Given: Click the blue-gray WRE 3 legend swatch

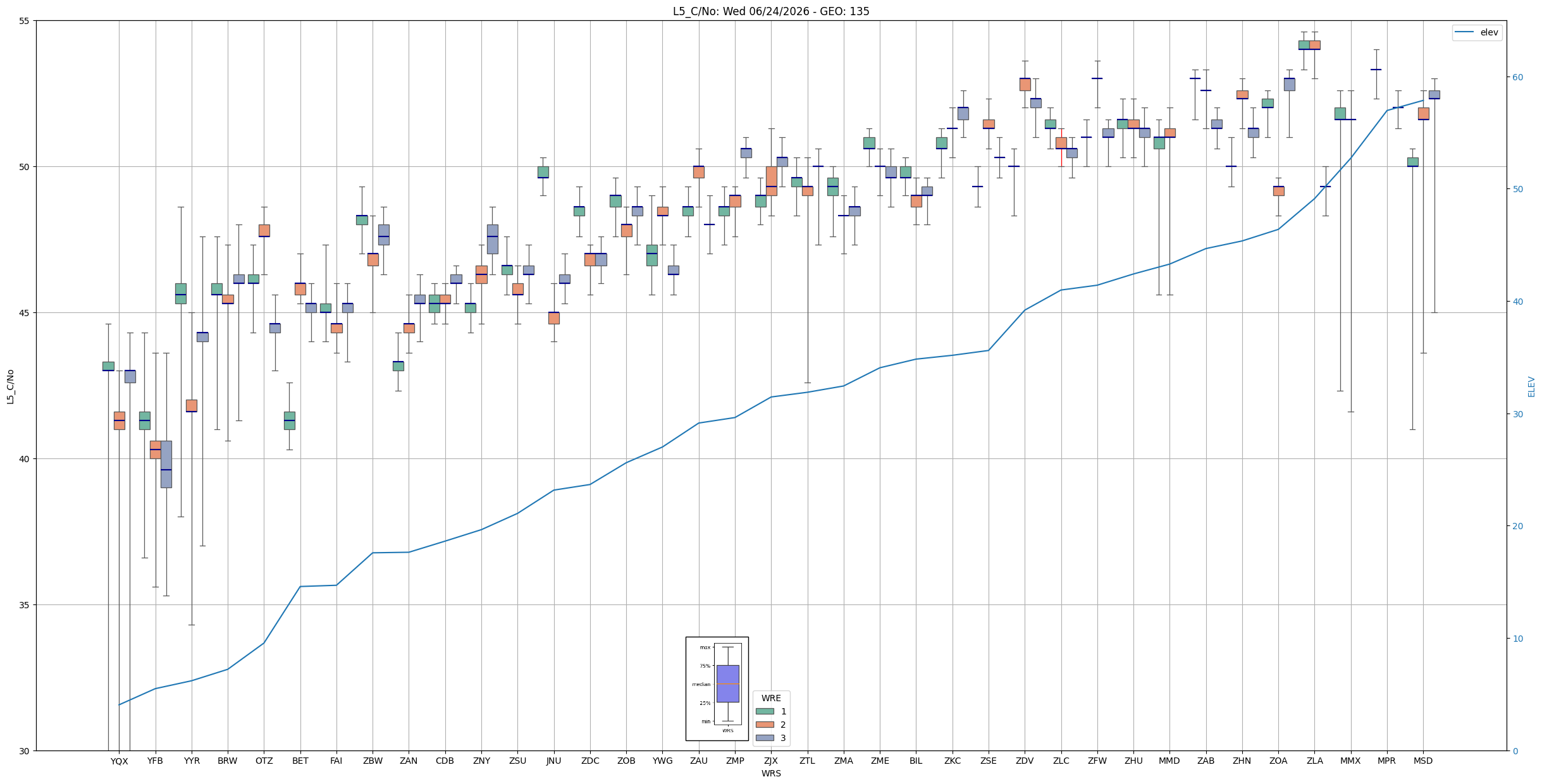Looking at the screenshot, I should pyautogui.click(x=765, y=738).
